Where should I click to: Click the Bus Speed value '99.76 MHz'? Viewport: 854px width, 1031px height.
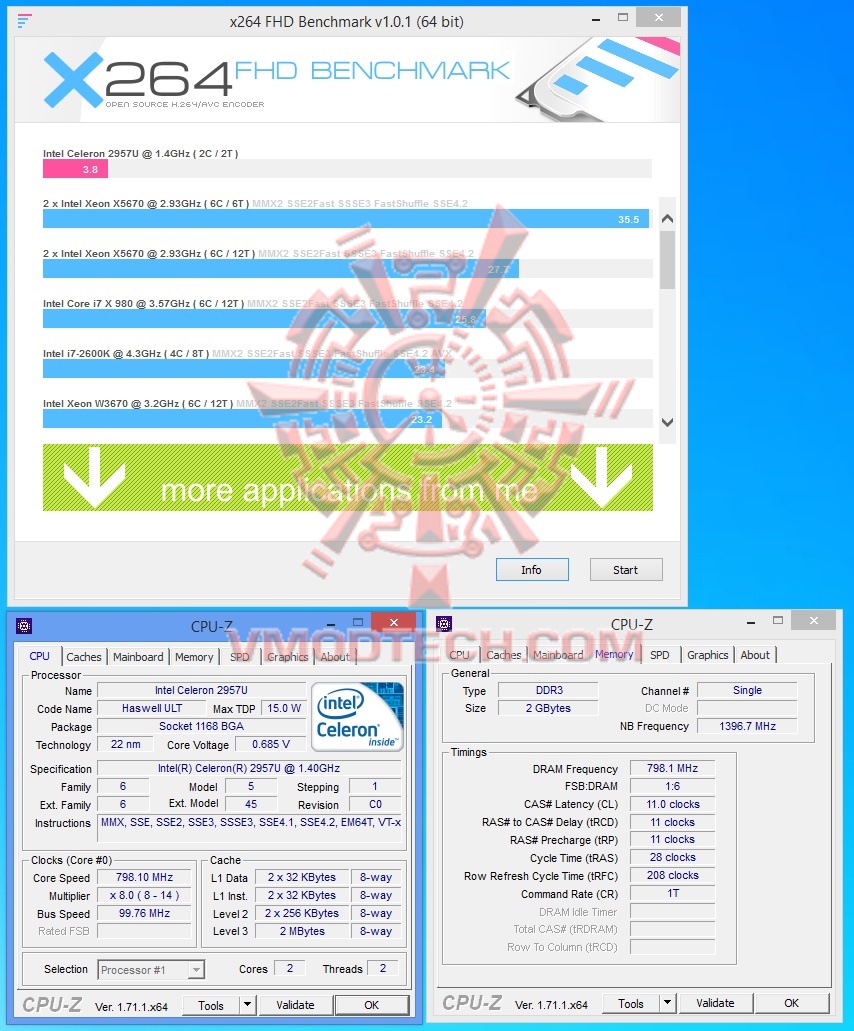click(x=144, y=913)
